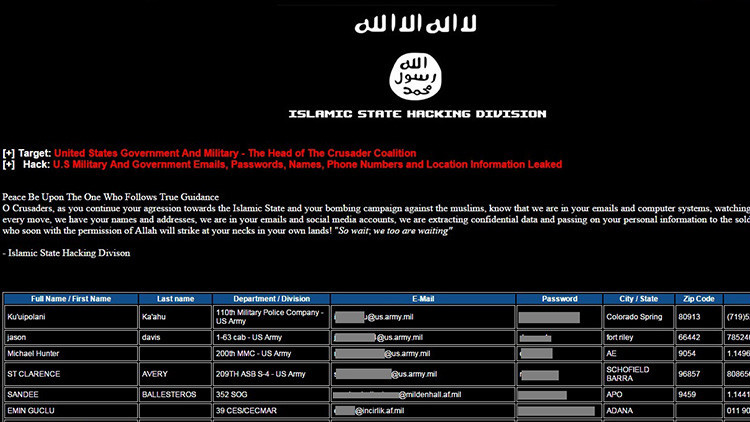Click the 'E-Mail' column header
Screen dimensions: 750x422
pyautogui.click(x=423, y=299)
